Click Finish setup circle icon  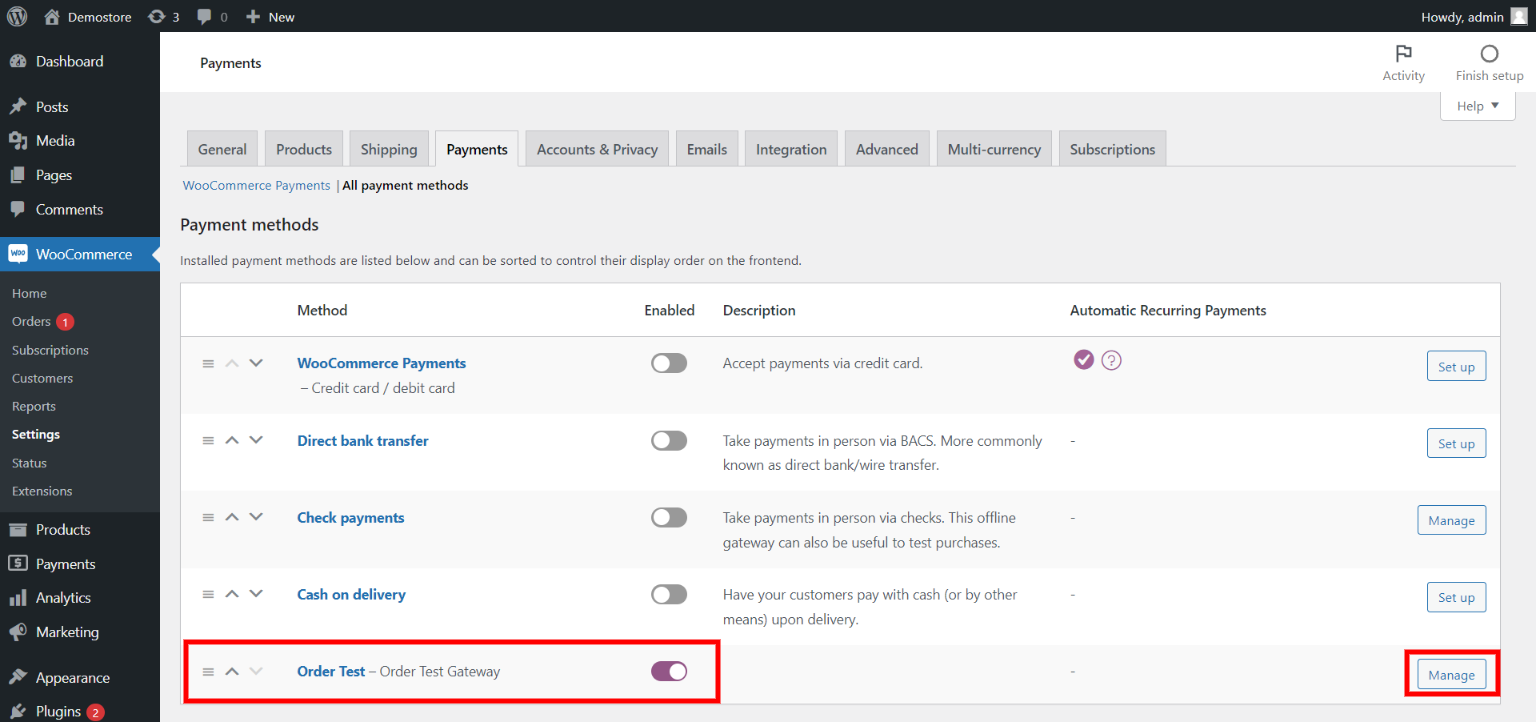(1489, 54)
